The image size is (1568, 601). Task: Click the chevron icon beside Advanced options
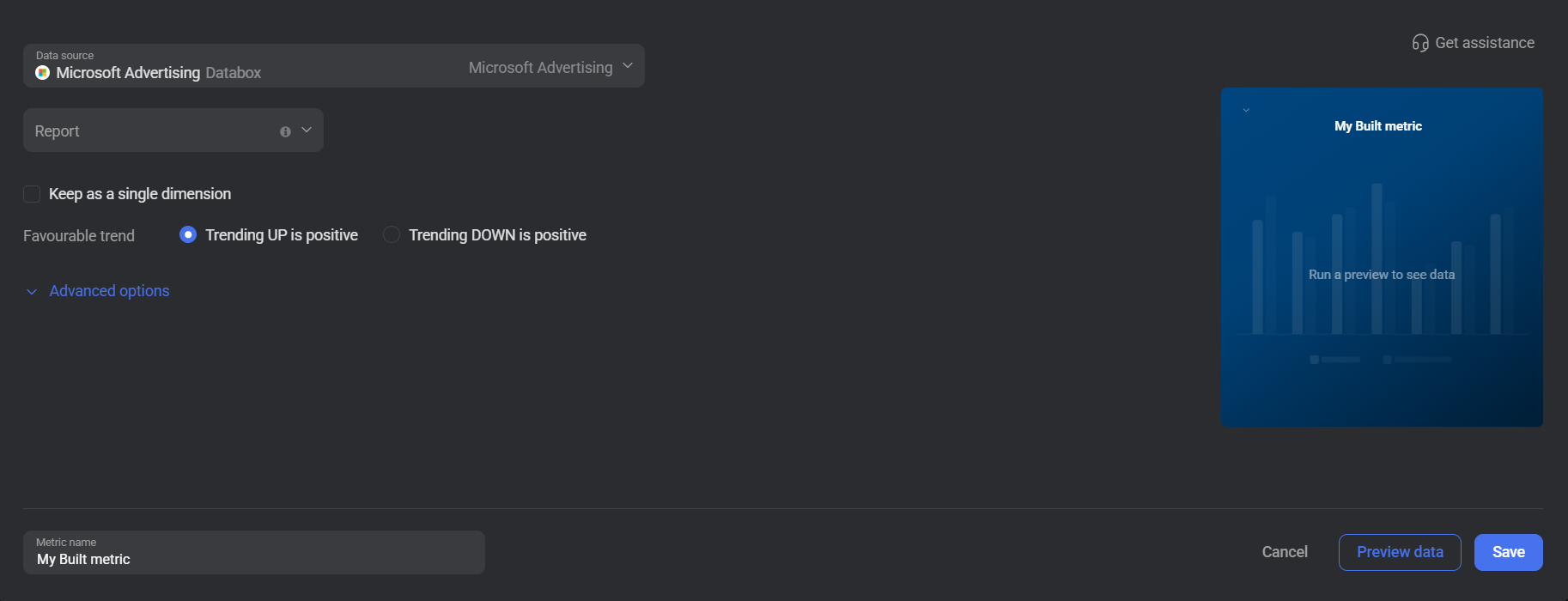tap(32, 292)
